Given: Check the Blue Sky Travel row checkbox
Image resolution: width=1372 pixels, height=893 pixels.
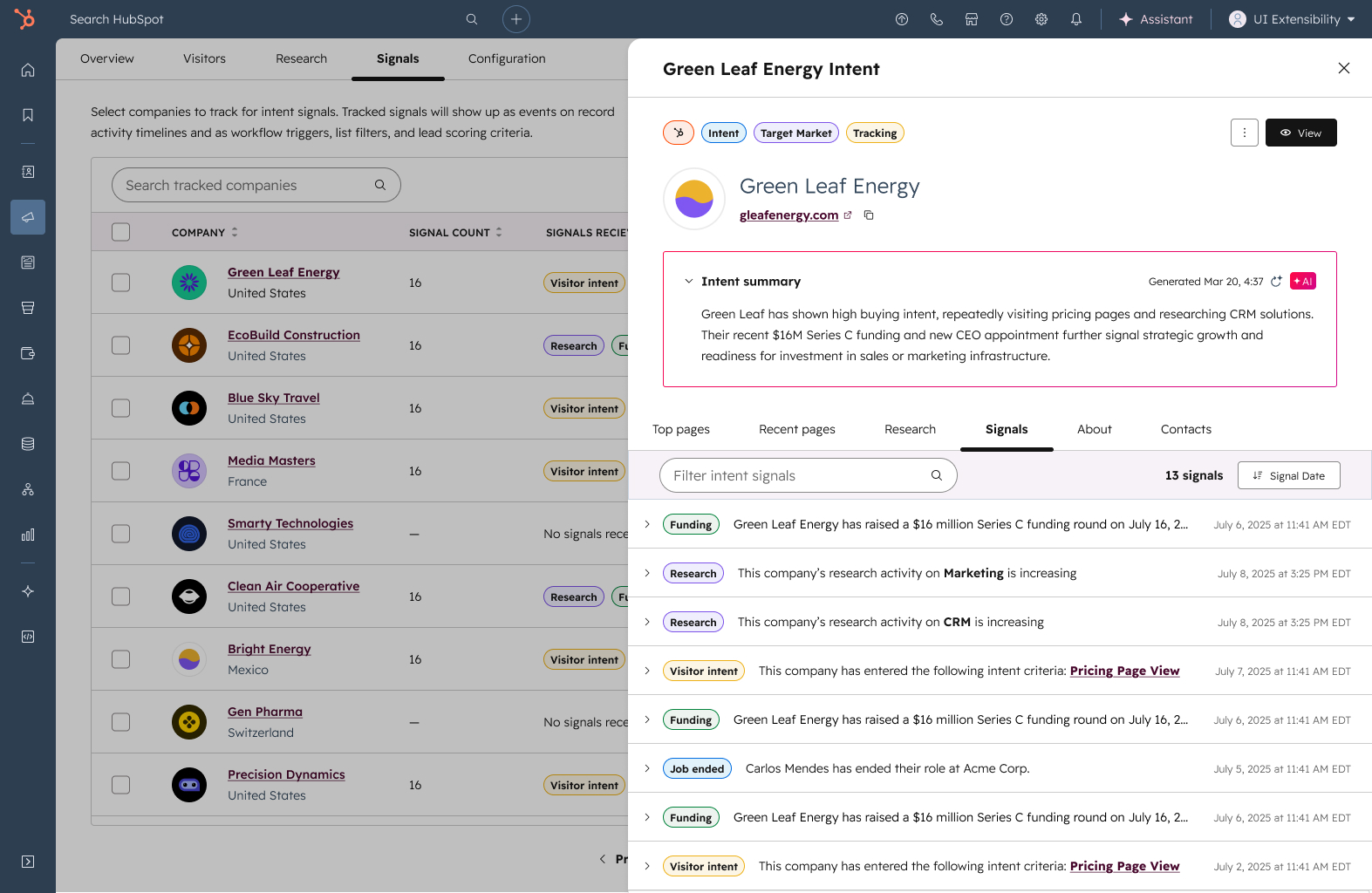Looking at the screenshot, I should [x=121, y=408].
